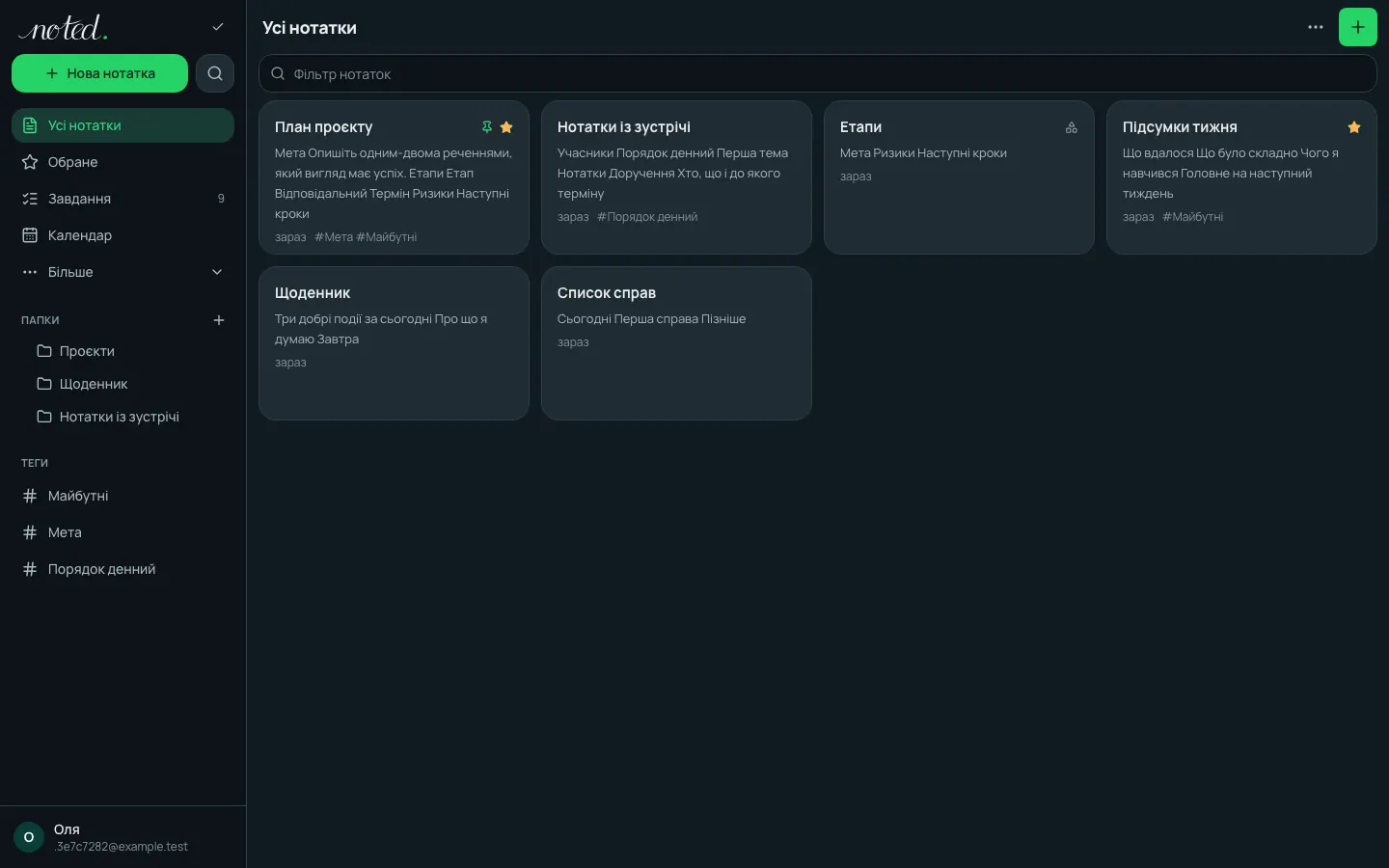Click the green plus button at top right
1389x868 pixels.
tap(1358, 27)
